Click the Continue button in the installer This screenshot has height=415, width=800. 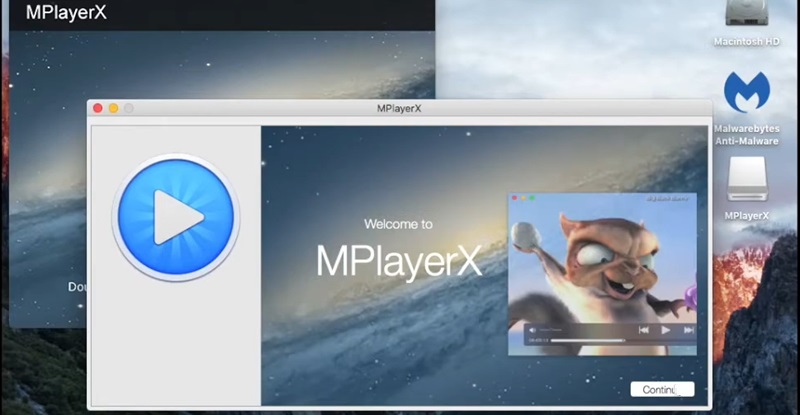point(662,389)
